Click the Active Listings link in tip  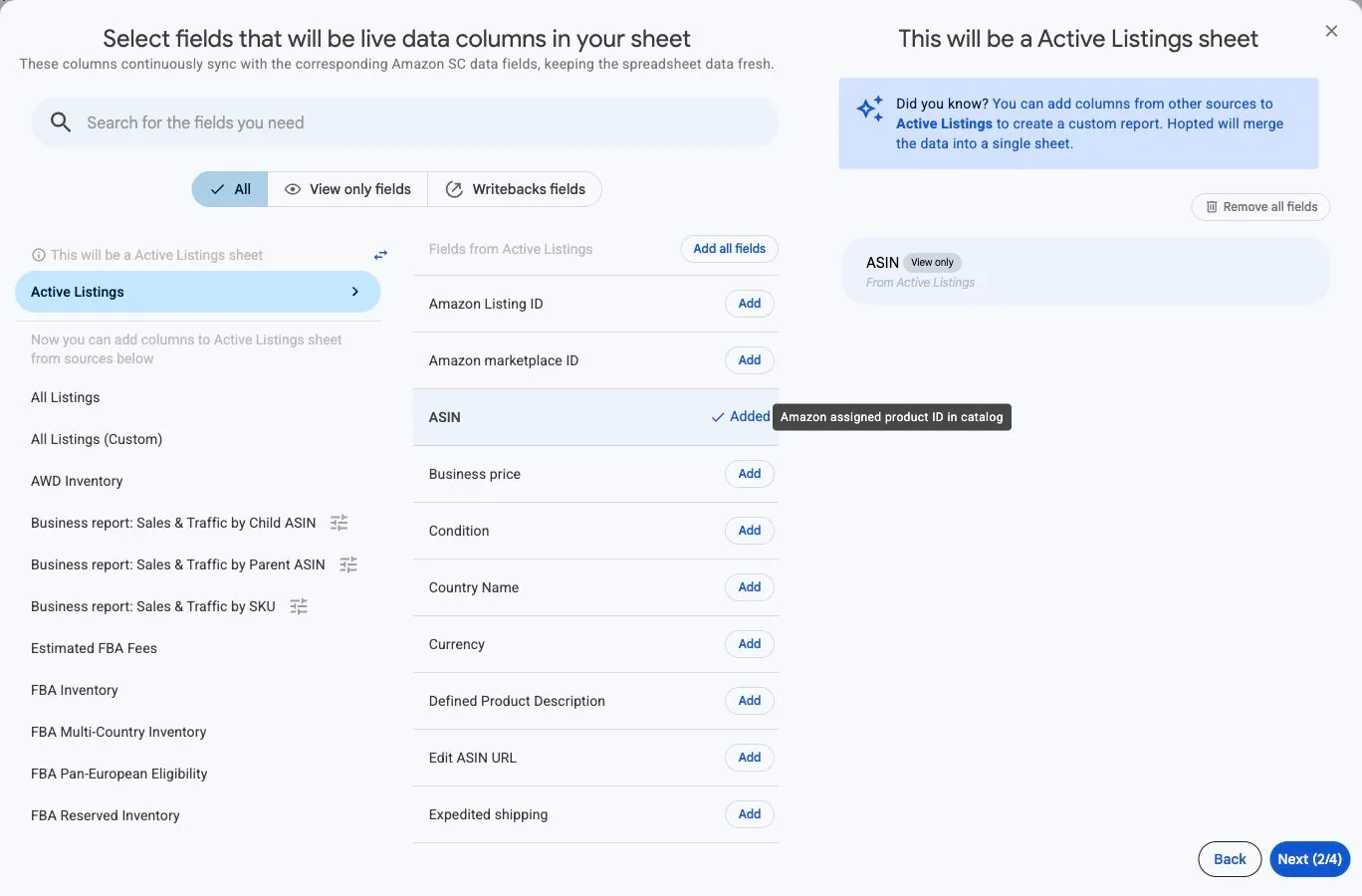tap(944, 123)
